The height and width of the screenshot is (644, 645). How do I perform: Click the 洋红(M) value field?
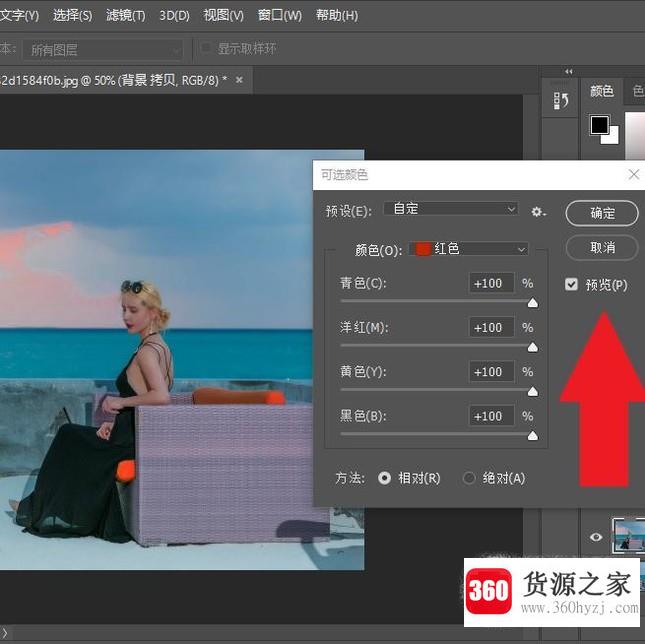click(x=491, y=327)
